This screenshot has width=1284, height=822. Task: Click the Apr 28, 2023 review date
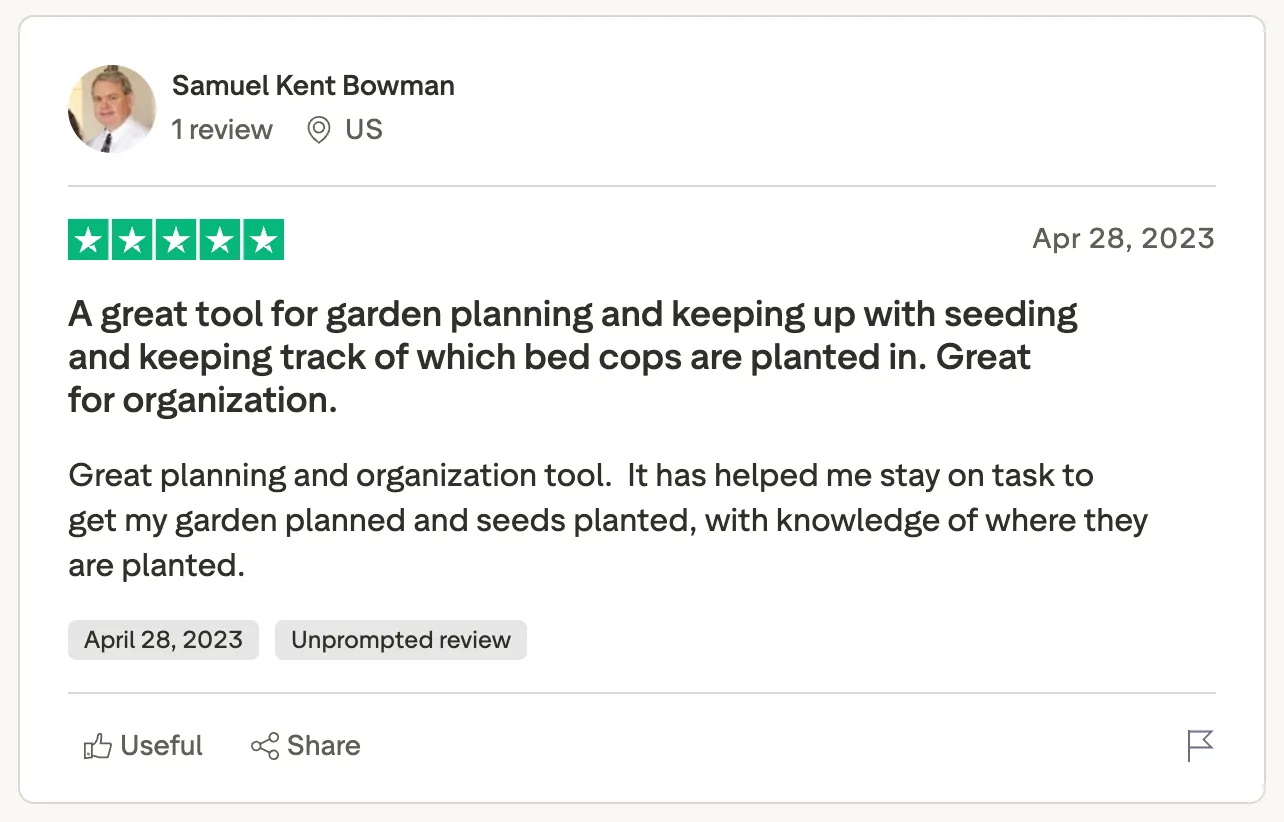[x=1123, y=239]
